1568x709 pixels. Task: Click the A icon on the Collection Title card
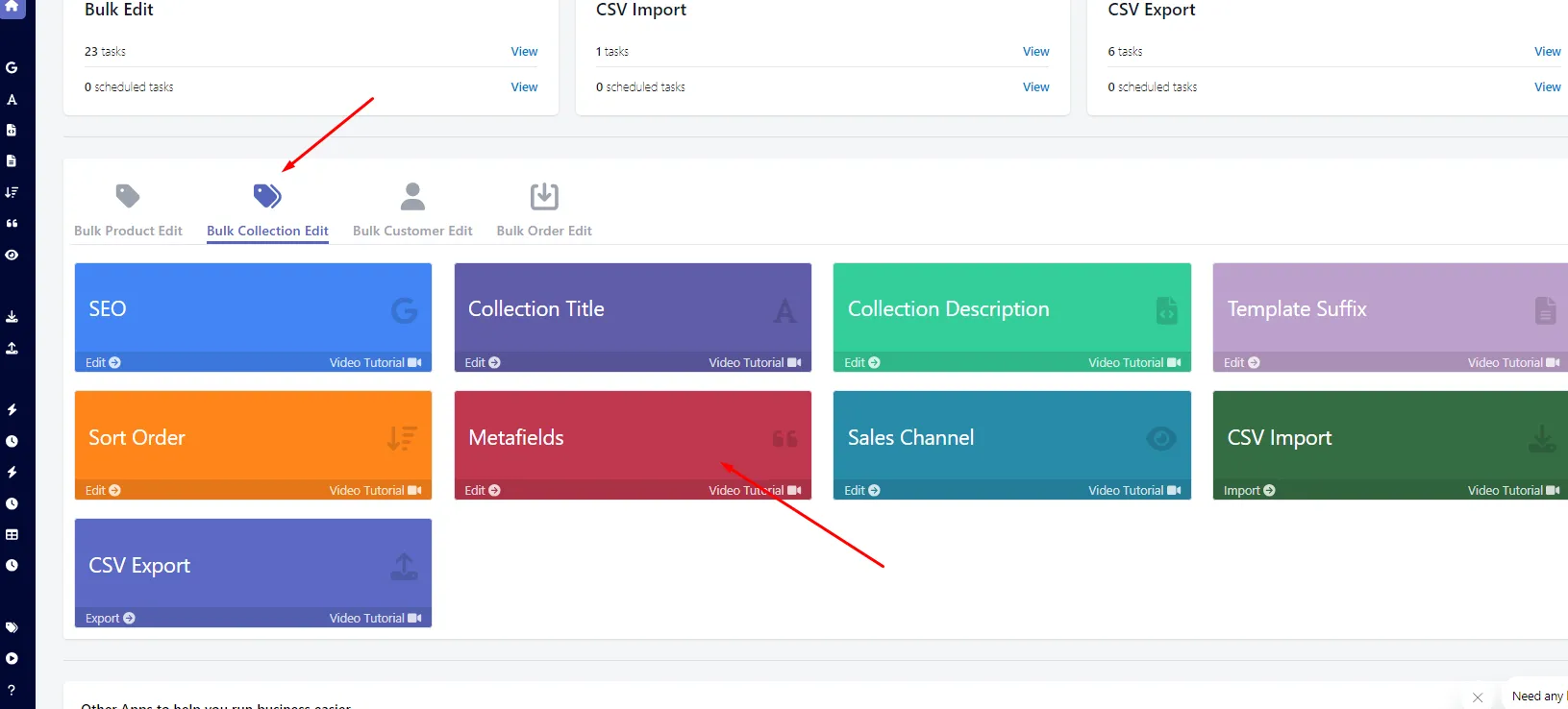pos(784,310)
